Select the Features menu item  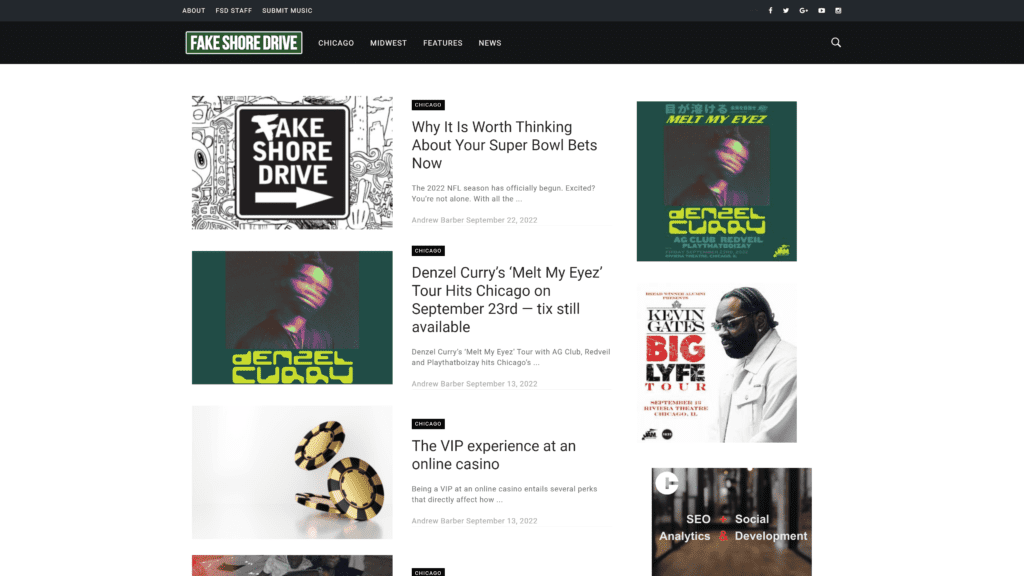coord(443,43)
